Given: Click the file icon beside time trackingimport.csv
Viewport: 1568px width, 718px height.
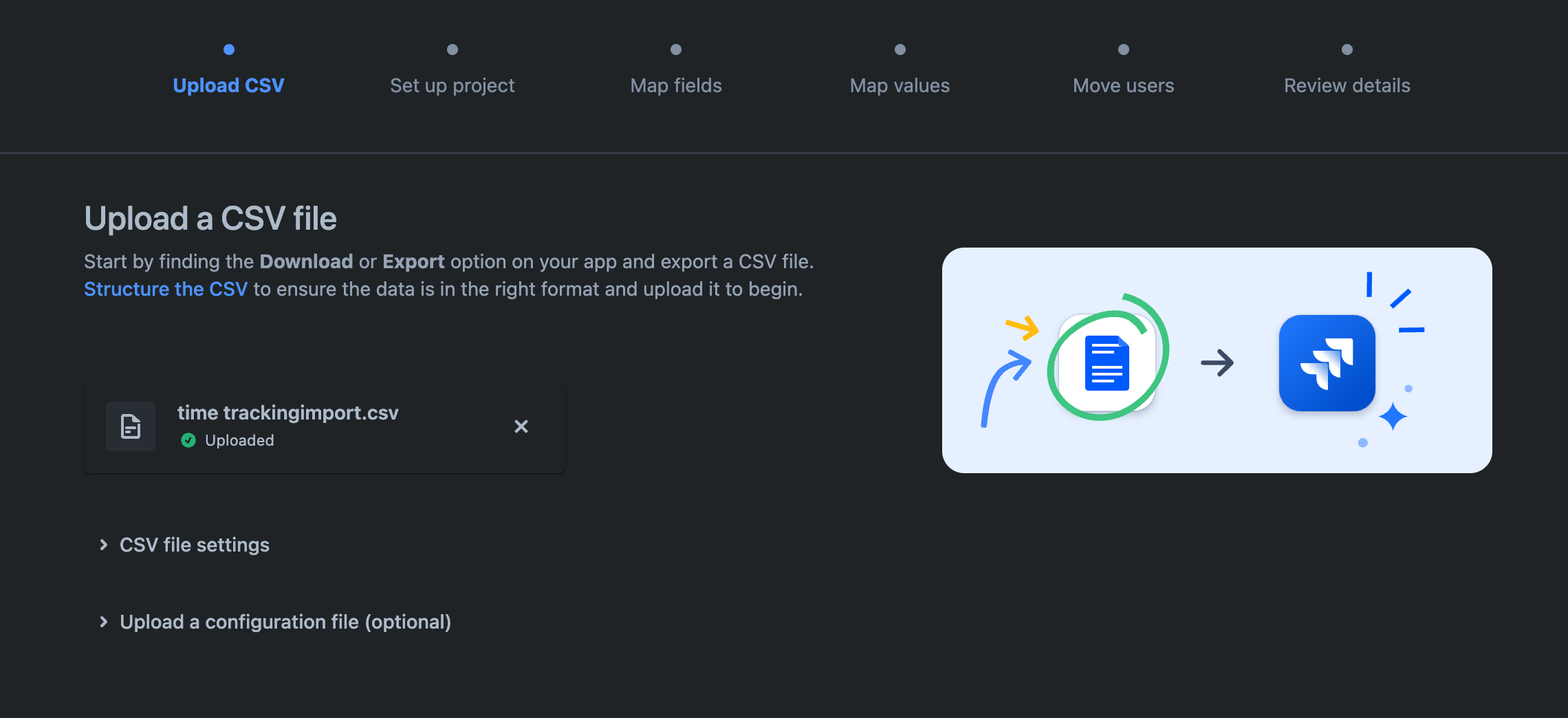Looking at the screenshot, I should 131,426.
